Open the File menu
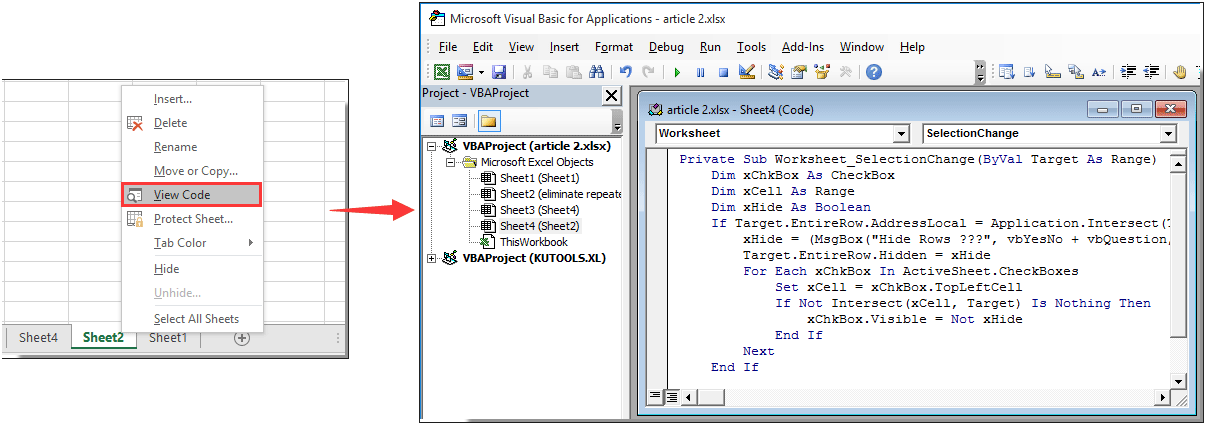This screenshot has width=1207, height=425. point(448,47)
